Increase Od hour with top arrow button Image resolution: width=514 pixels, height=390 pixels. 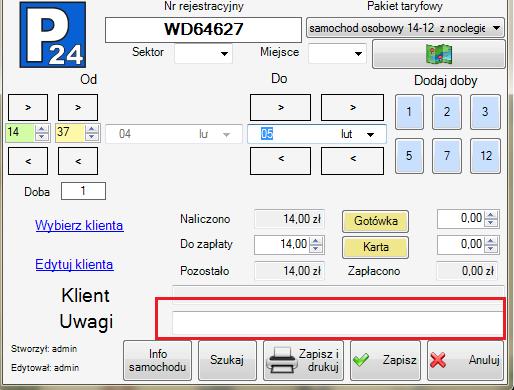tap(28, 107)
